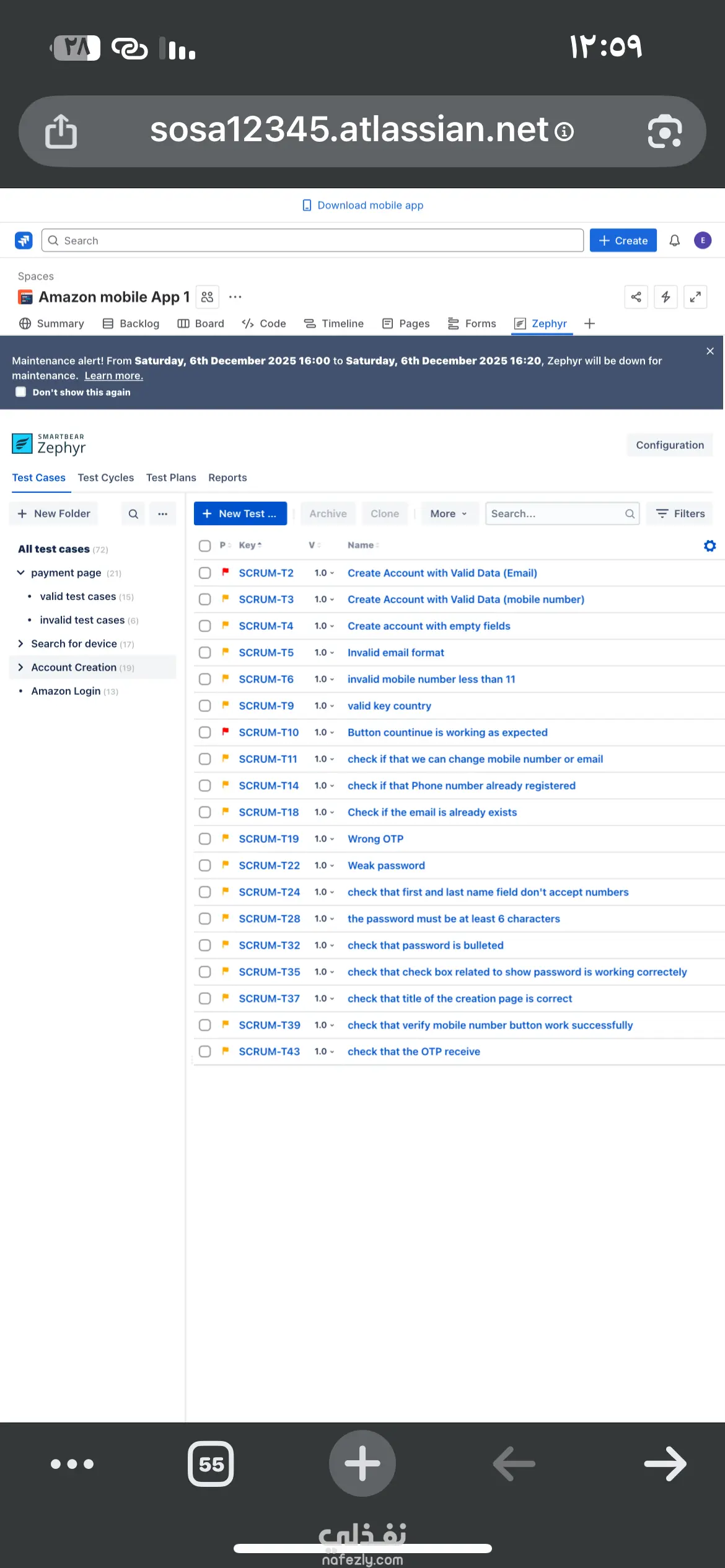Image resolution: width=725 pixels, height=1568 pixels.
Task: Sort by the Key column header
Action: pyautogui.click(x=250, y=545)
